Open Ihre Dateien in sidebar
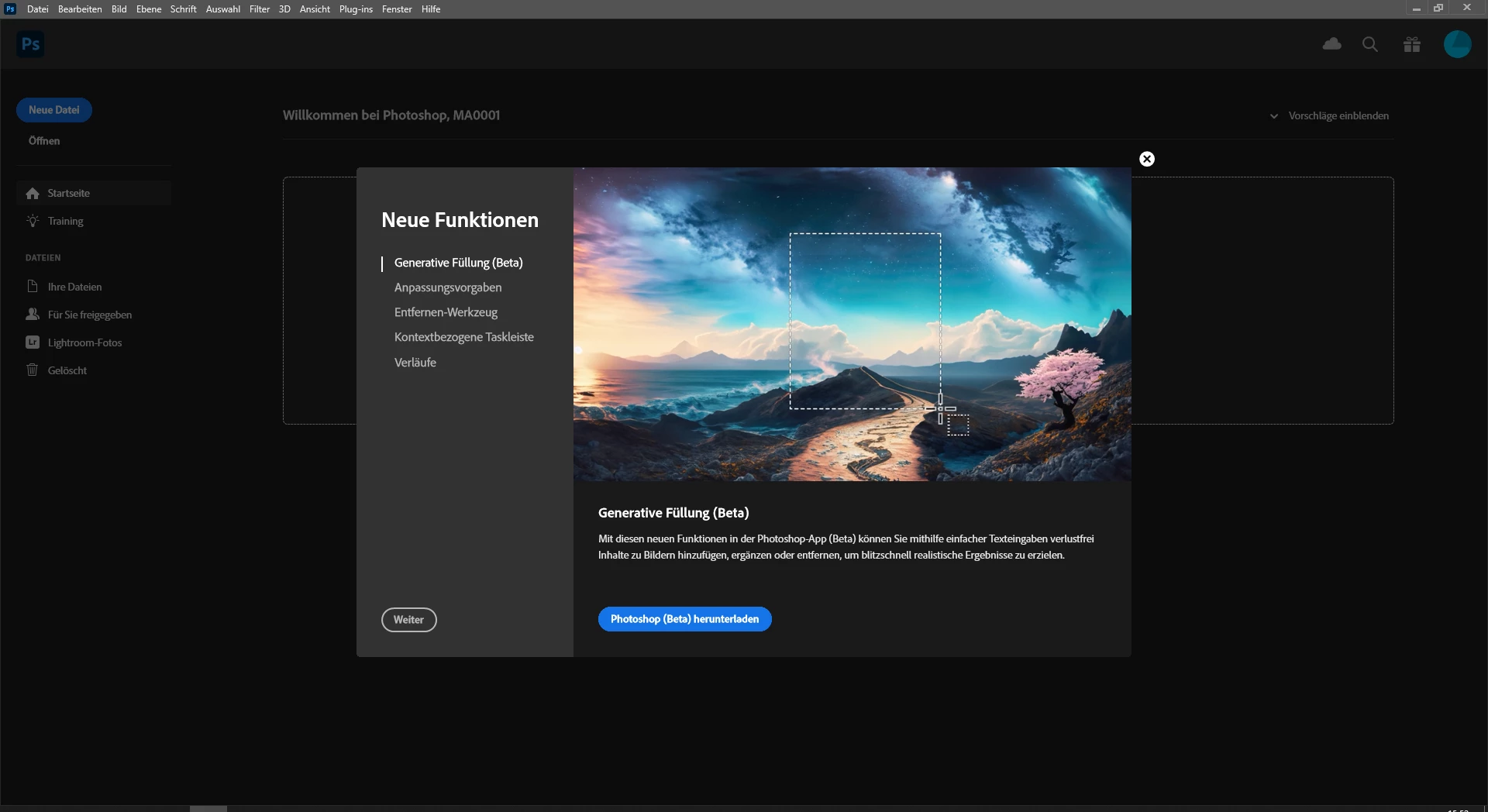The width and height of the screenshot is (1488, 812). [94, 287]
